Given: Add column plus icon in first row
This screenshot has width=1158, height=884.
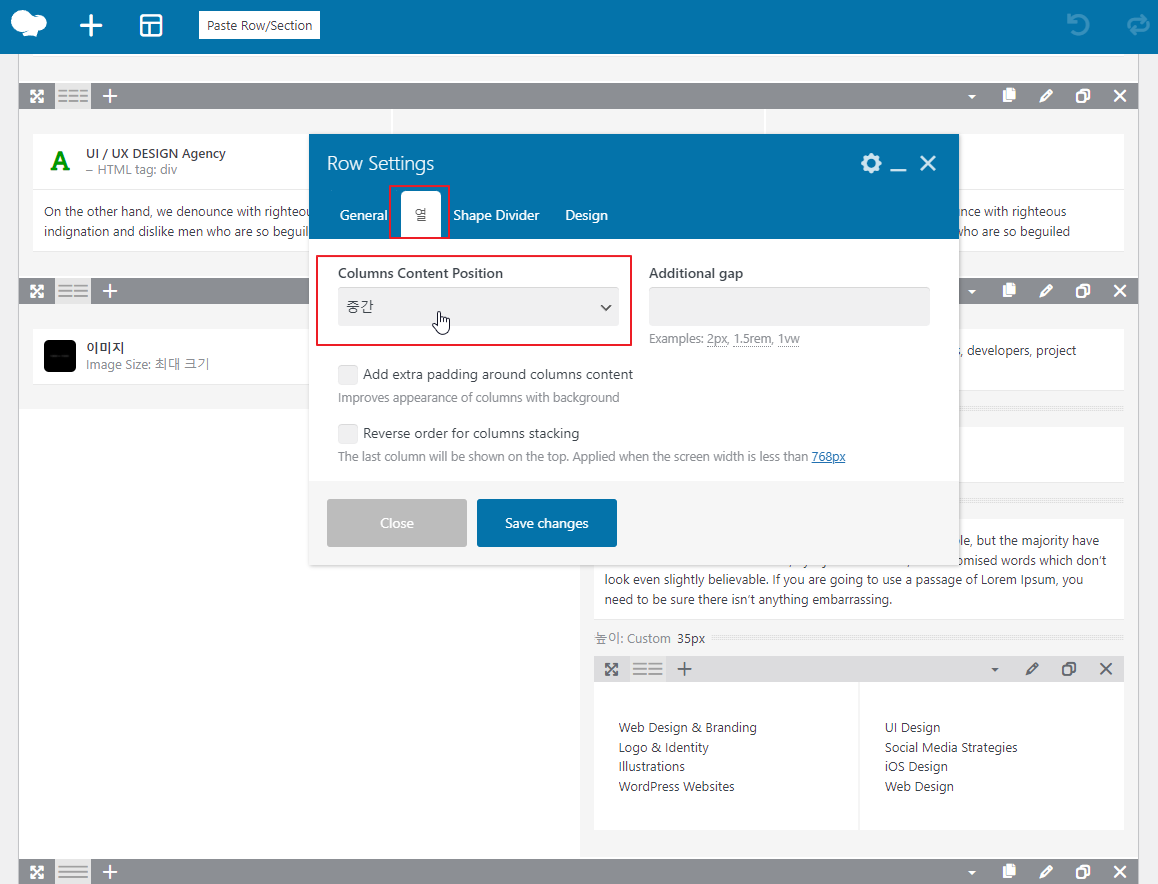Looking at the screenshot, I should [110, 96].
